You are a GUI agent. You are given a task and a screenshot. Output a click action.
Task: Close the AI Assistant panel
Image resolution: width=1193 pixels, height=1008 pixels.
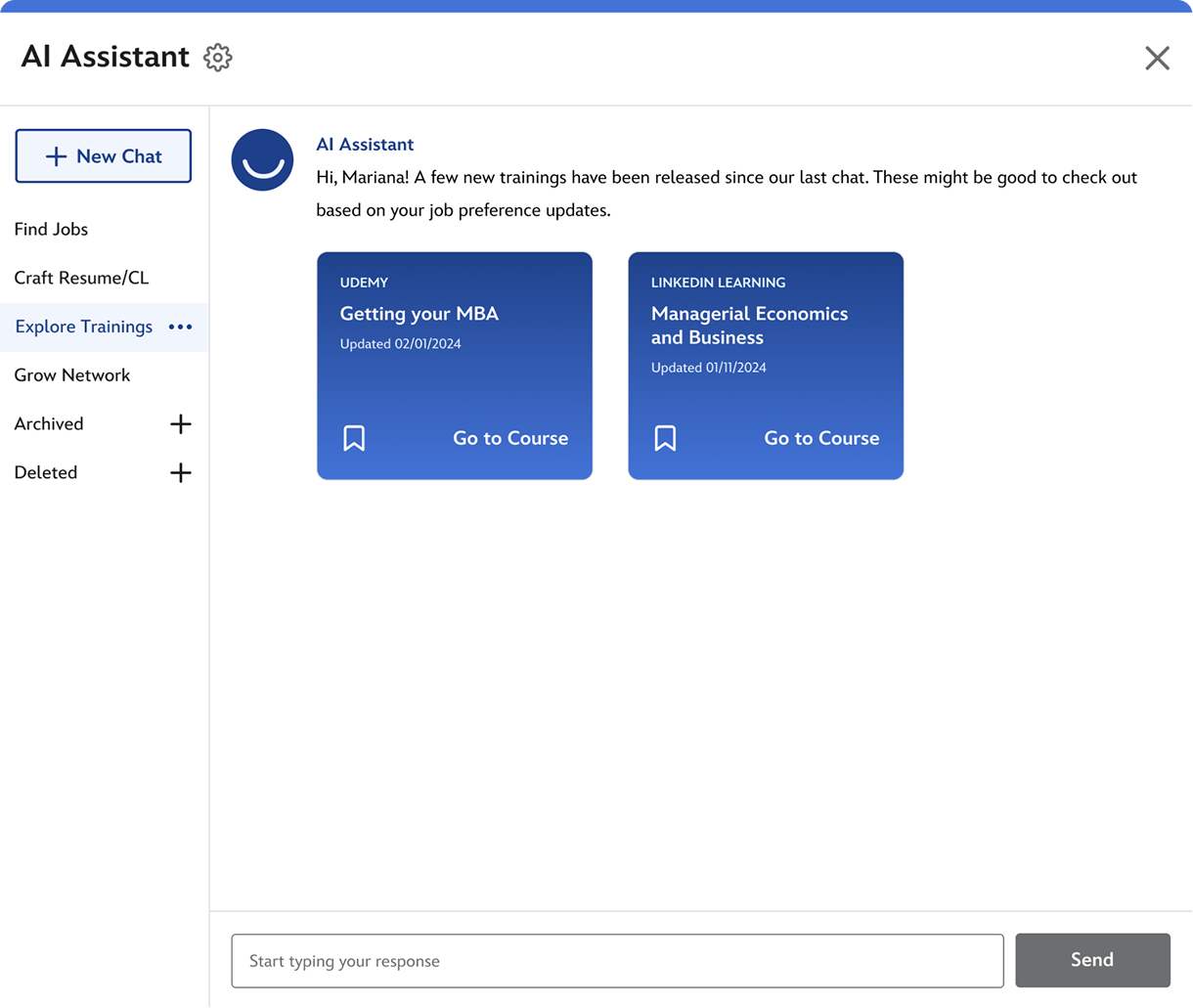[x=1157, y=59]
